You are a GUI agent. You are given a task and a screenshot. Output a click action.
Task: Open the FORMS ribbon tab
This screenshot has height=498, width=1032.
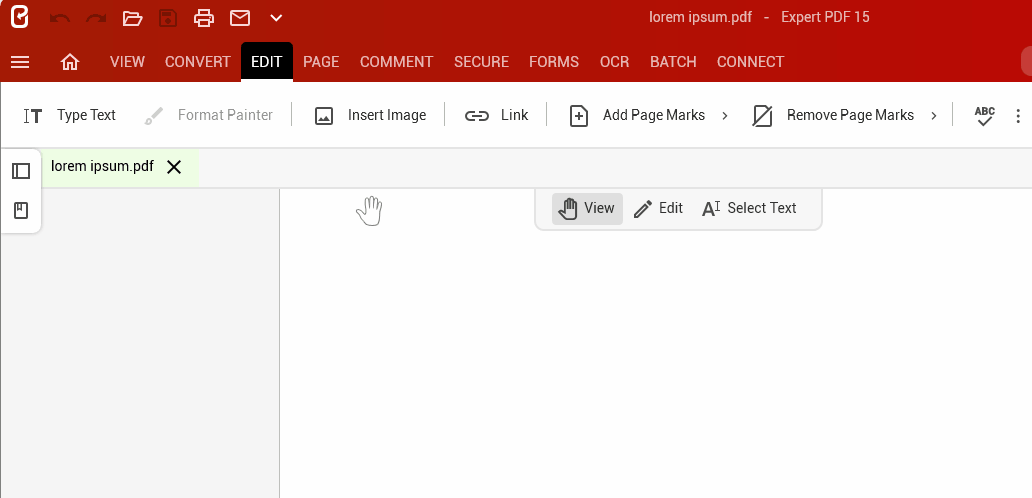[554, 62]
